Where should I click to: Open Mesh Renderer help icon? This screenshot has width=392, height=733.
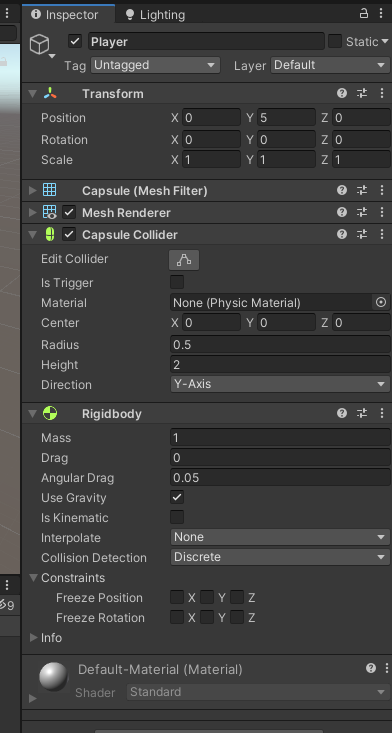[x=342, y=212]
